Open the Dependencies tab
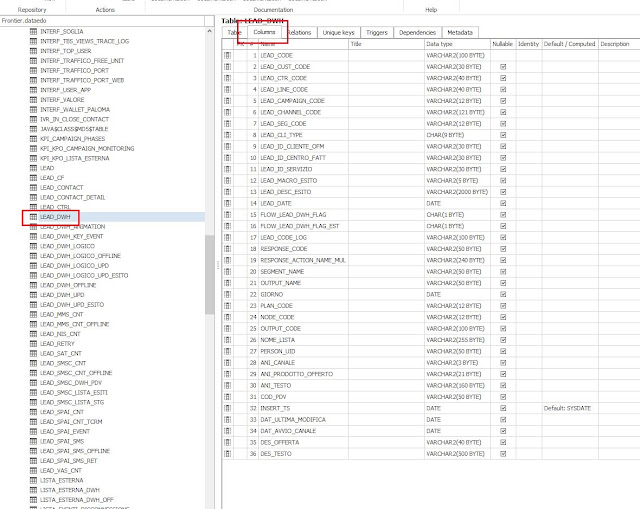This screenshot has width=640, height=509. point(418,33)
